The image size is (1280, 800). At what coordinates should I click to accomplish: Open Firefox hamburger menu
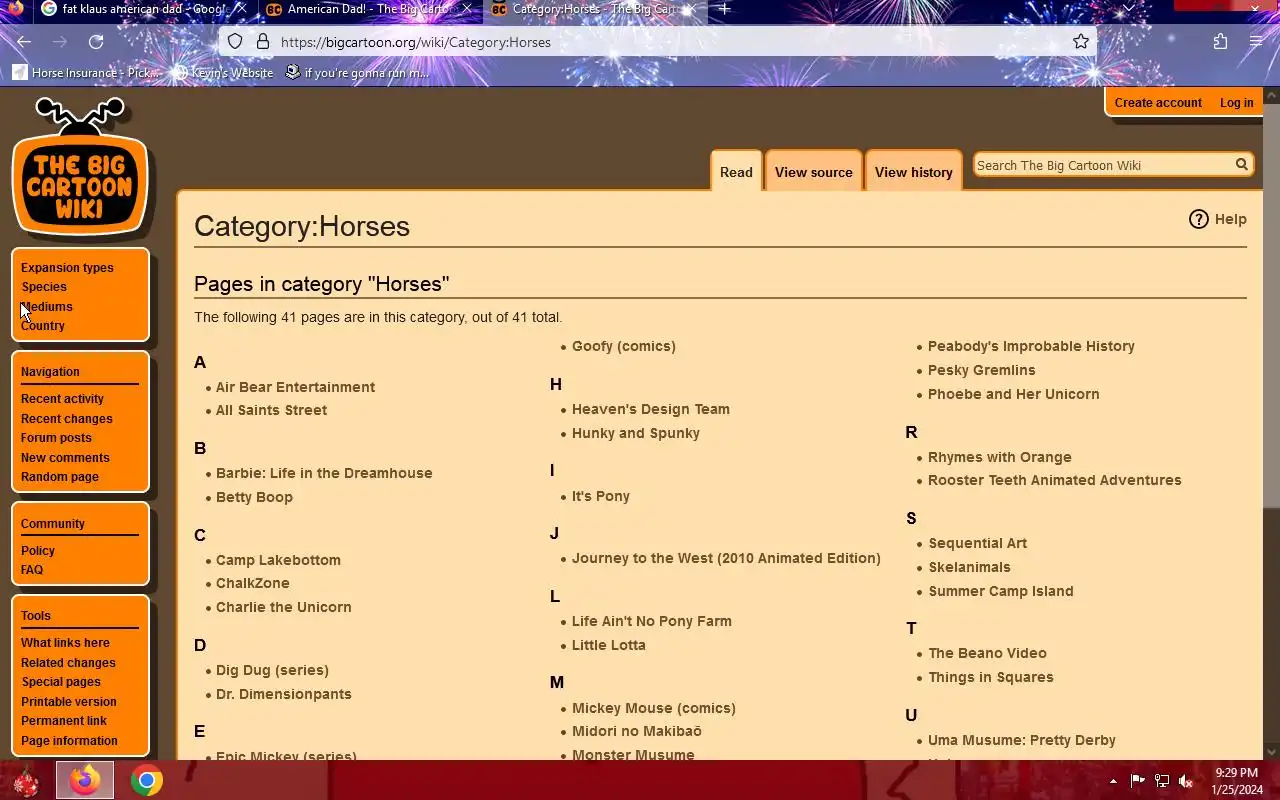(1256, 42)
